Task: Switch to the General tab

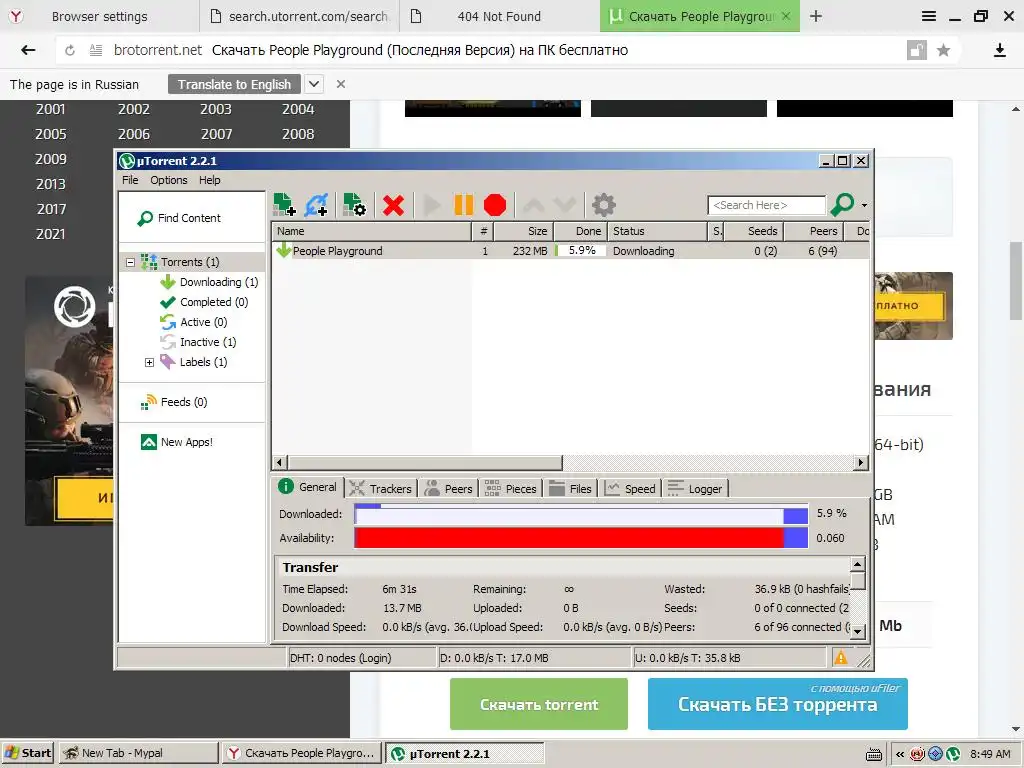Action: (308, 487)
